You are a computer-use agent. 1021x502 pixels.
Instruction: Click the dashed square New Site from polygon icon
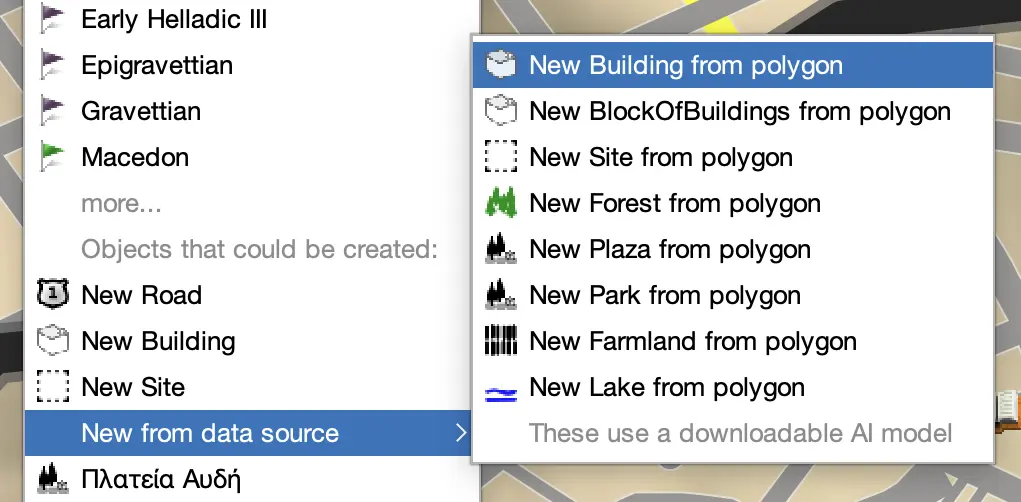[500, 158]
